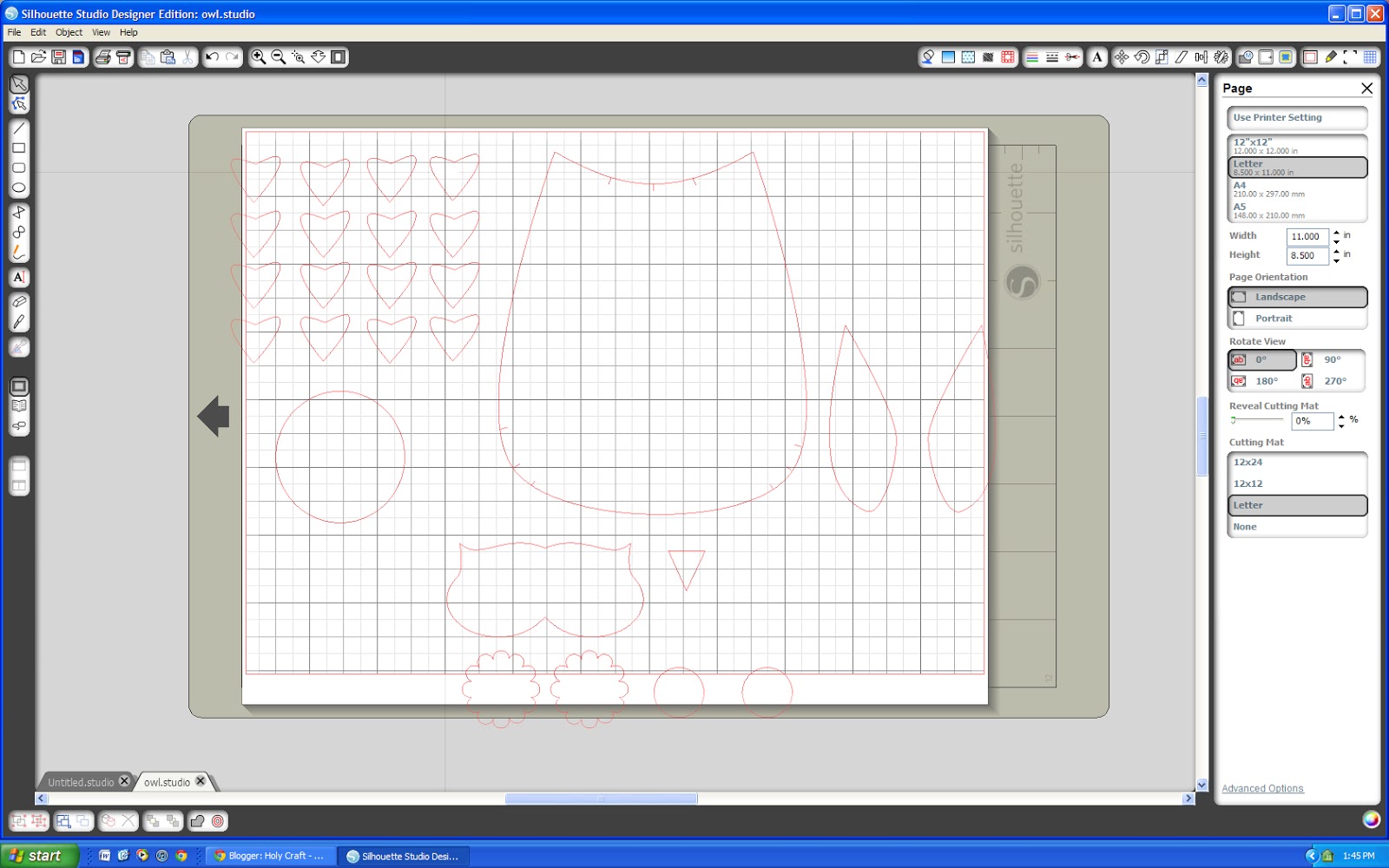Click the Zoom In magnifier

click(259, 57)
